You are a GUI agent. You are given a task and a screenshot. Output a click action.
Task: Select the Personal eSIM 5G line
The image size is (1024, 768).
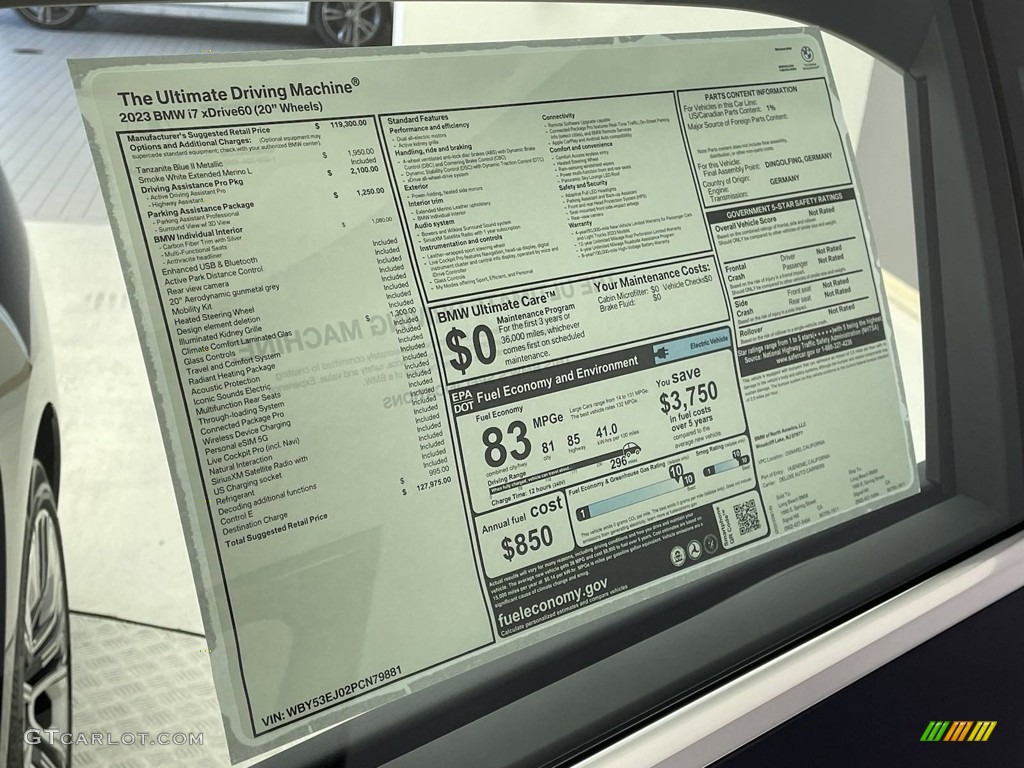pyautogui.click(x=236, y=443)
